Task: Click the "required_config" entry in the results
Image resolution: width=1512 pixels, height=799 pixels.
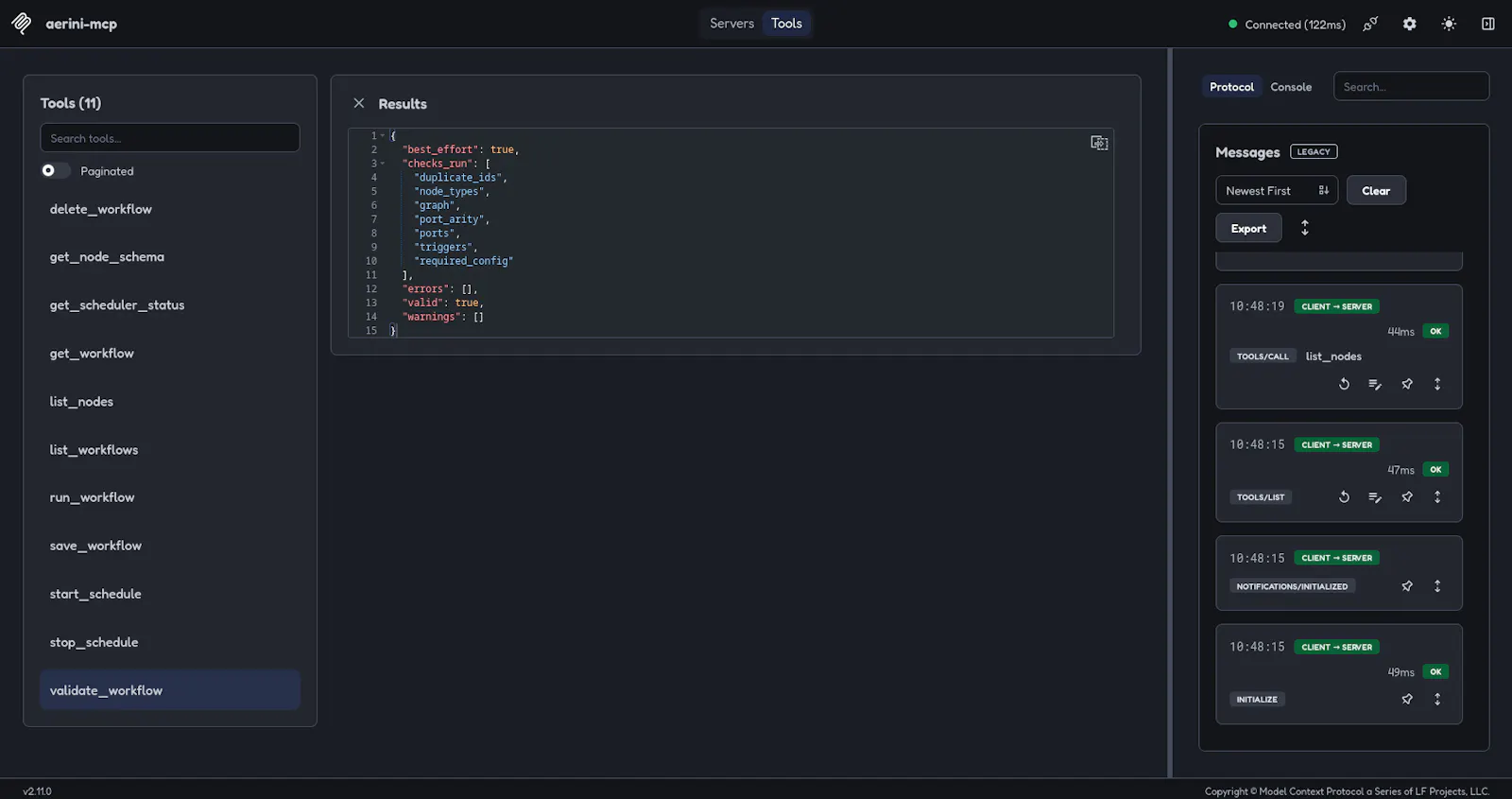Action: pos(464,261)
